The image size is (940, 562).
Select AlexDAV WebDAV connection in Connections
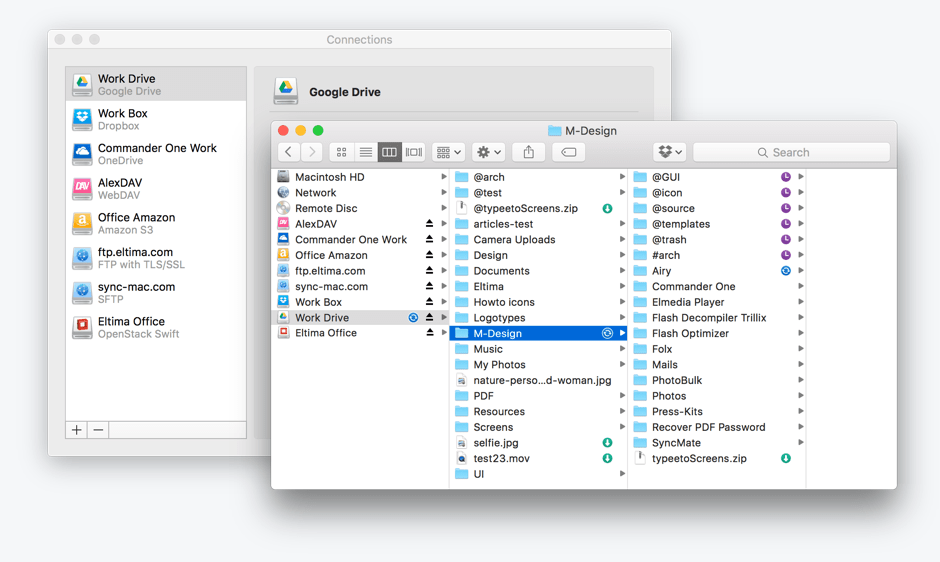coord(156,188)
